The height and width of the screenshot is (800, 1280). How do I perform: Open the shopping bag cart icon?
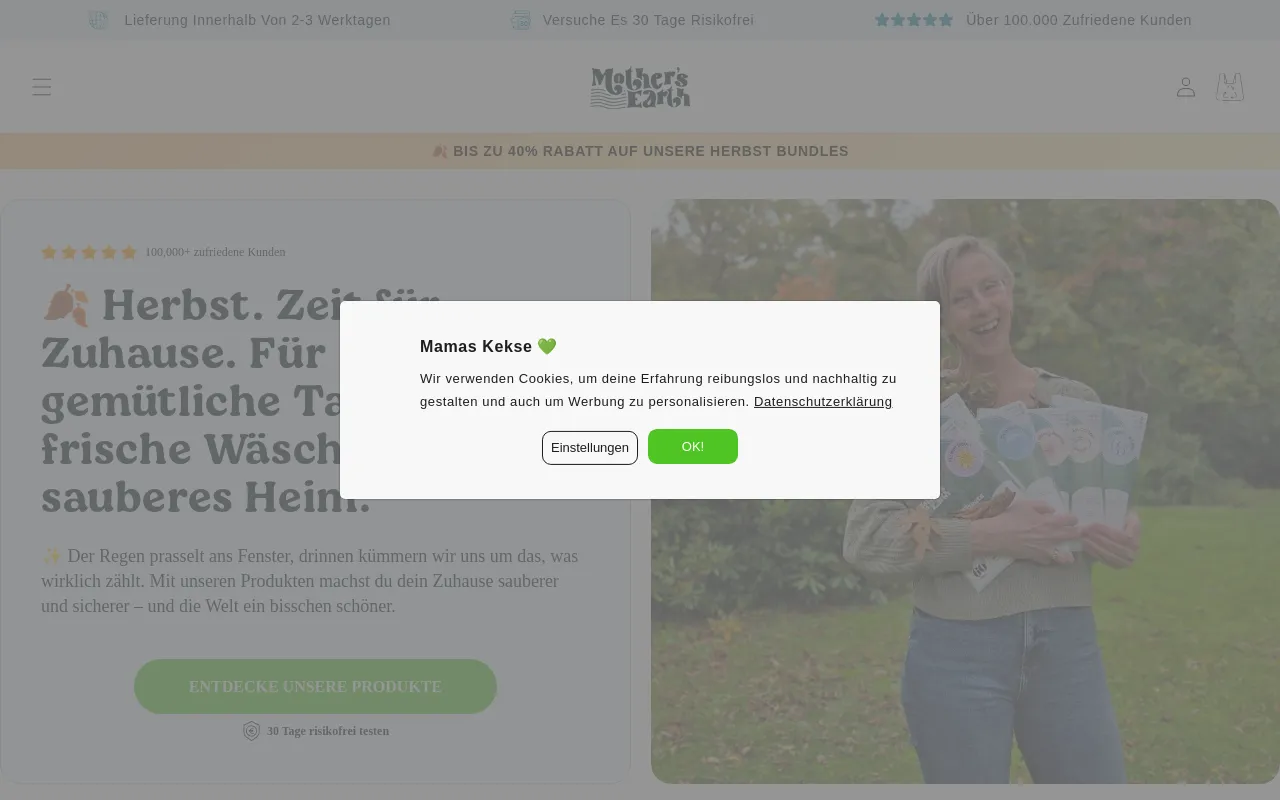click(x=1230, y=87)
